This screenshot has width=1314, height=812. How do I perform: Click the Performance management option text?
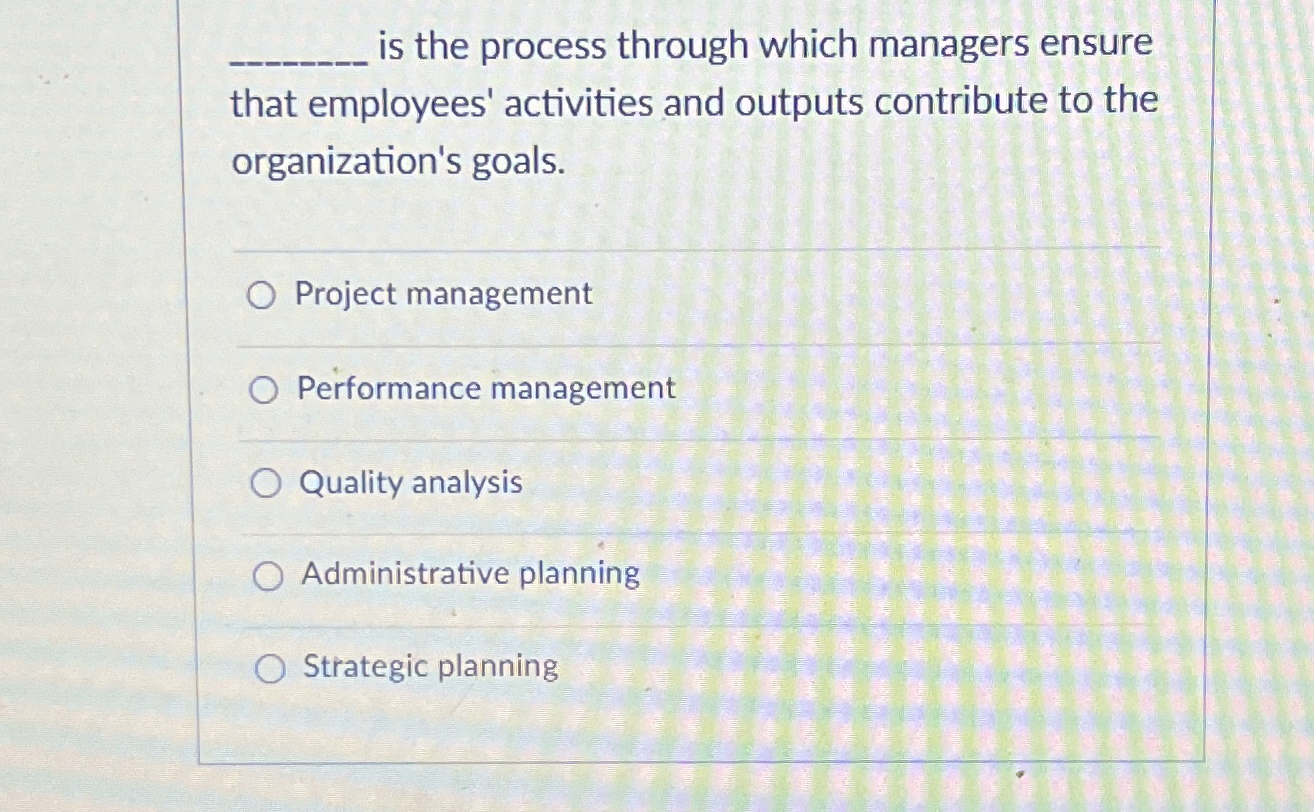pos(484,389)
